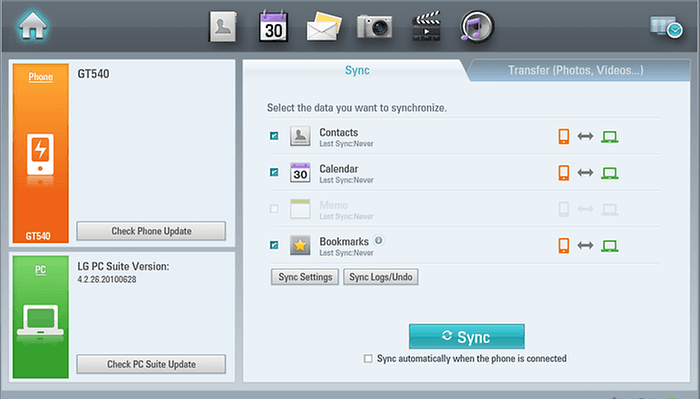Click the underlined PC link

coord(40,270)
